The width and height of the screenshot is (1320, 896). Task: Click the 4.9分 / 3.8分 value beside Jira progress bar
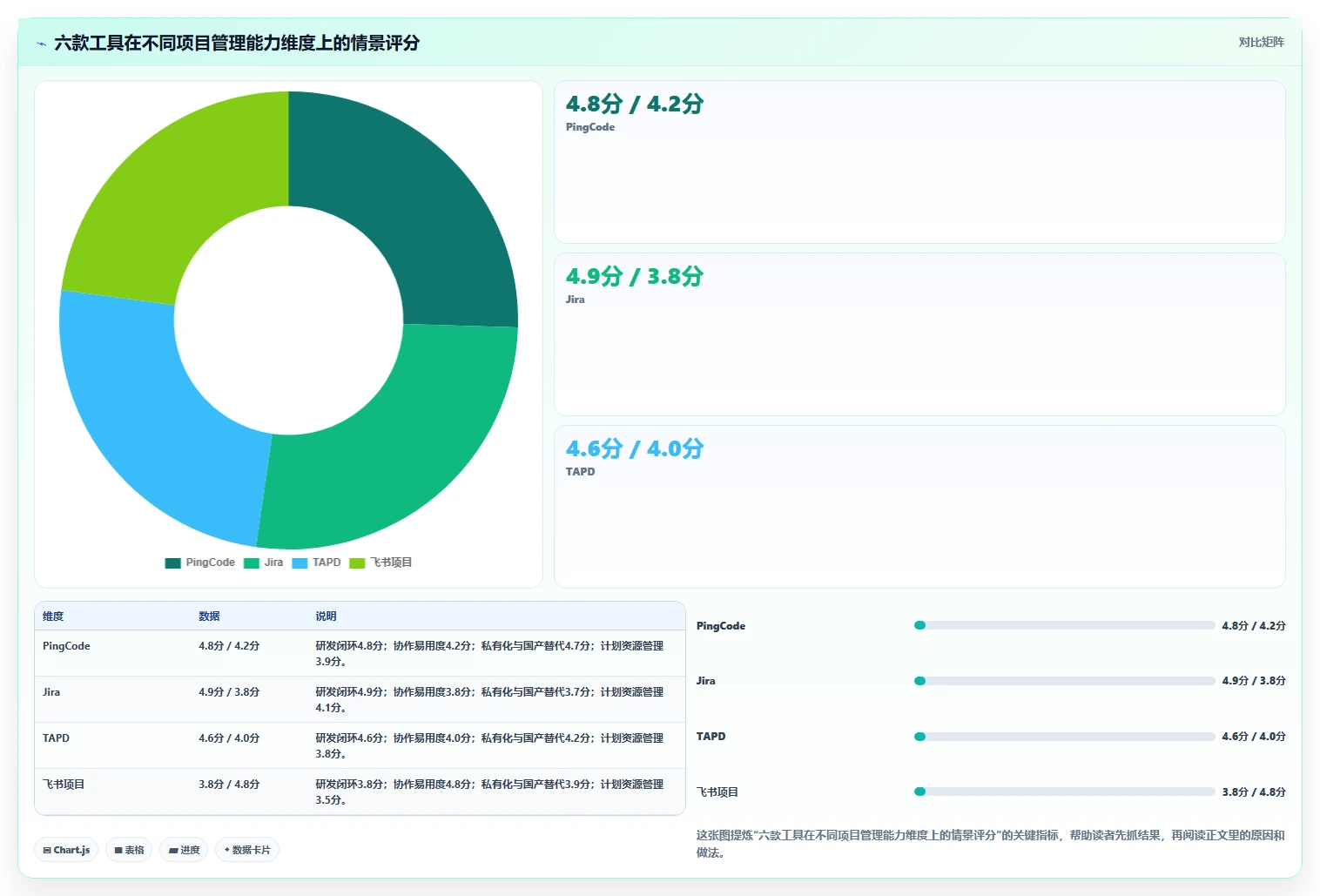pyautogui.click(x=1254, y=681)
